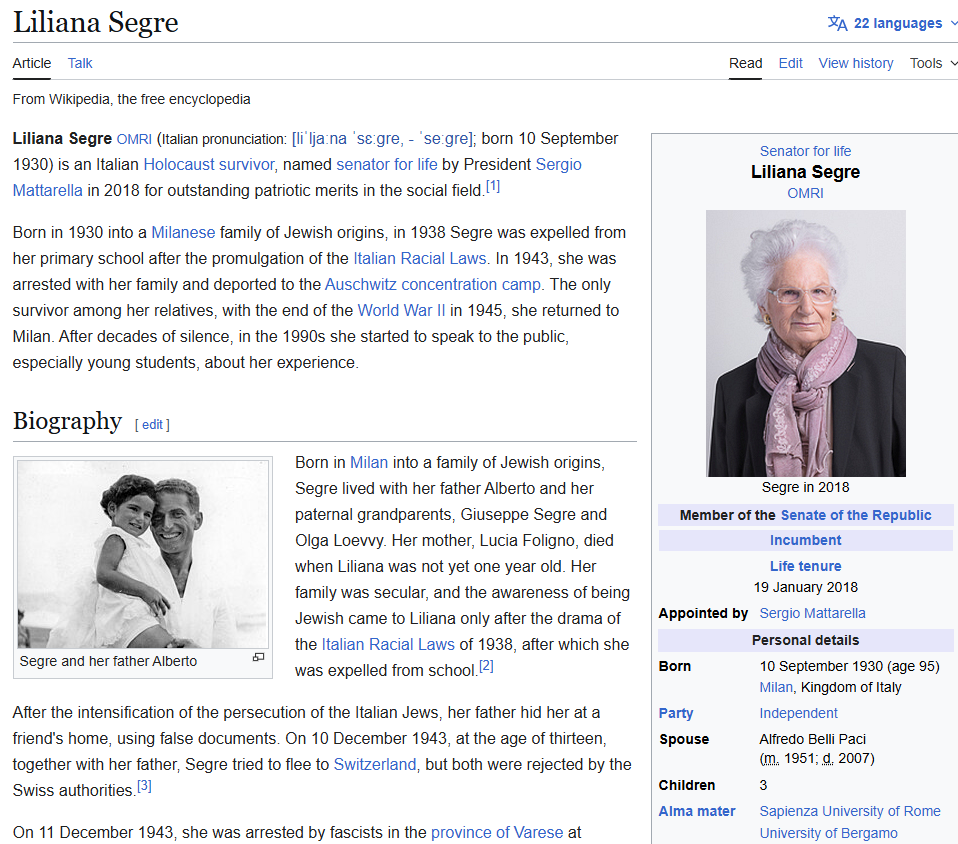The height and width of the screenshot is (844, 958).
Task: Follow the Italian Racial Laws link in Biography
Action: tap(388, 644)
